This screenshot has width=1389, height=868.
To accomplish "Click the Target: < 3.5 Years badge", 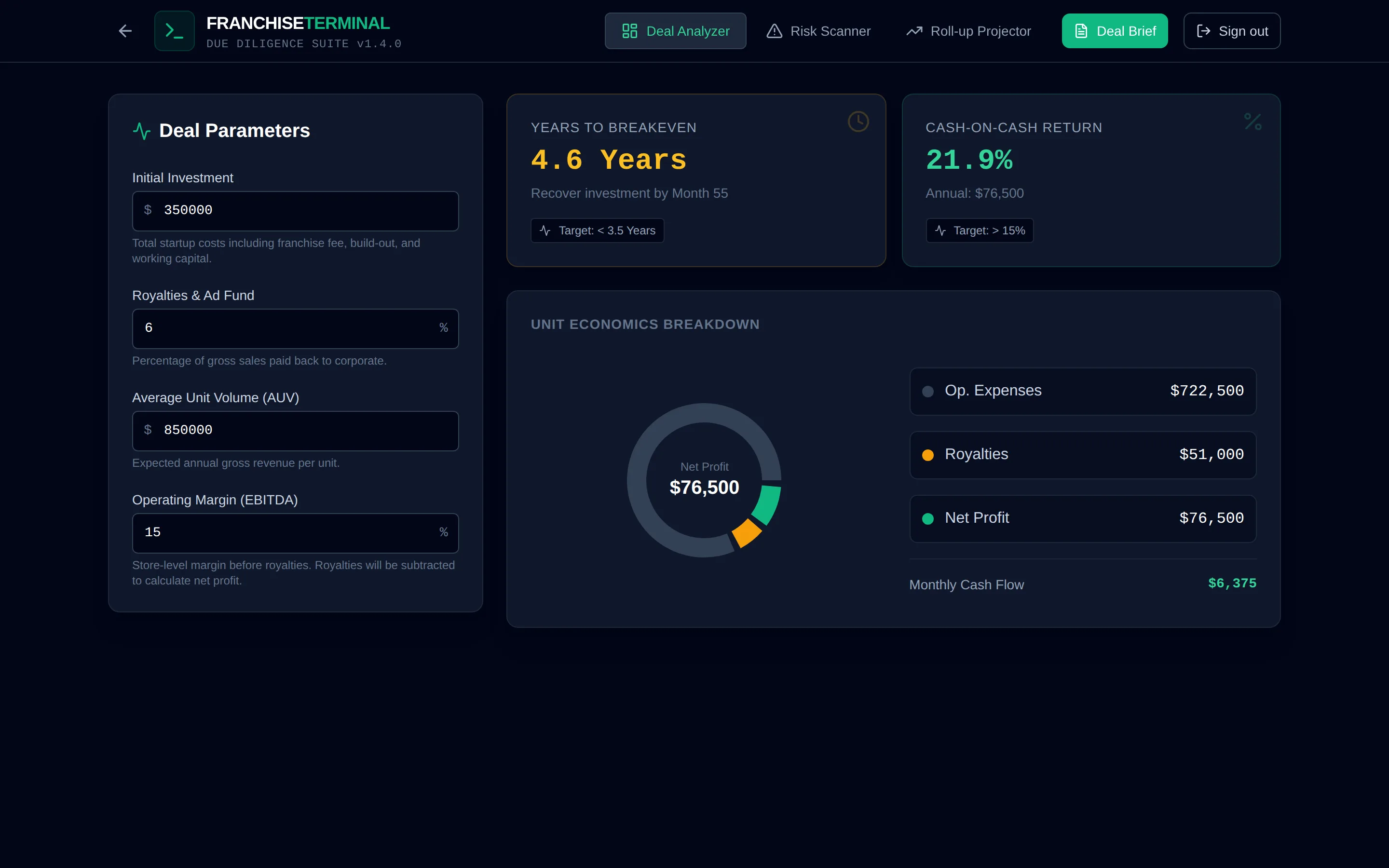I will [x=598, y=231].
